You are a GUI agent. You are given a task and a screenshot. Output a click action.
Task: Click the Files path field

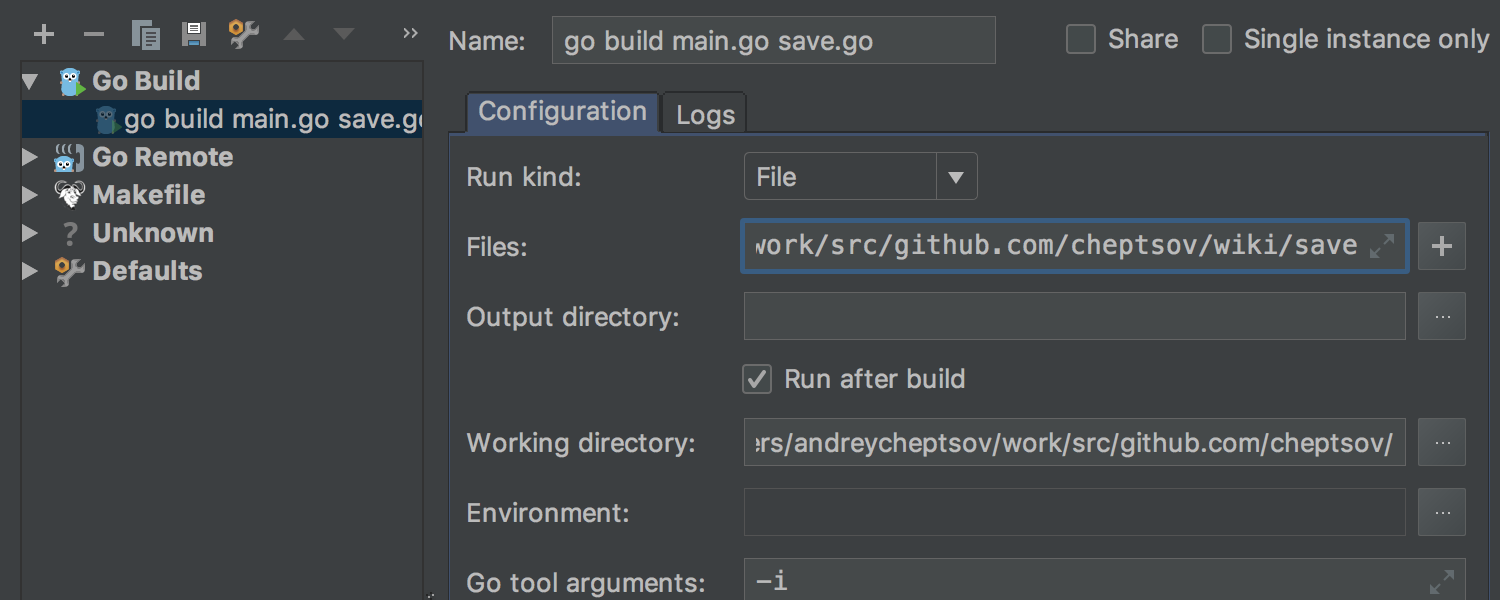point(1075,246)
